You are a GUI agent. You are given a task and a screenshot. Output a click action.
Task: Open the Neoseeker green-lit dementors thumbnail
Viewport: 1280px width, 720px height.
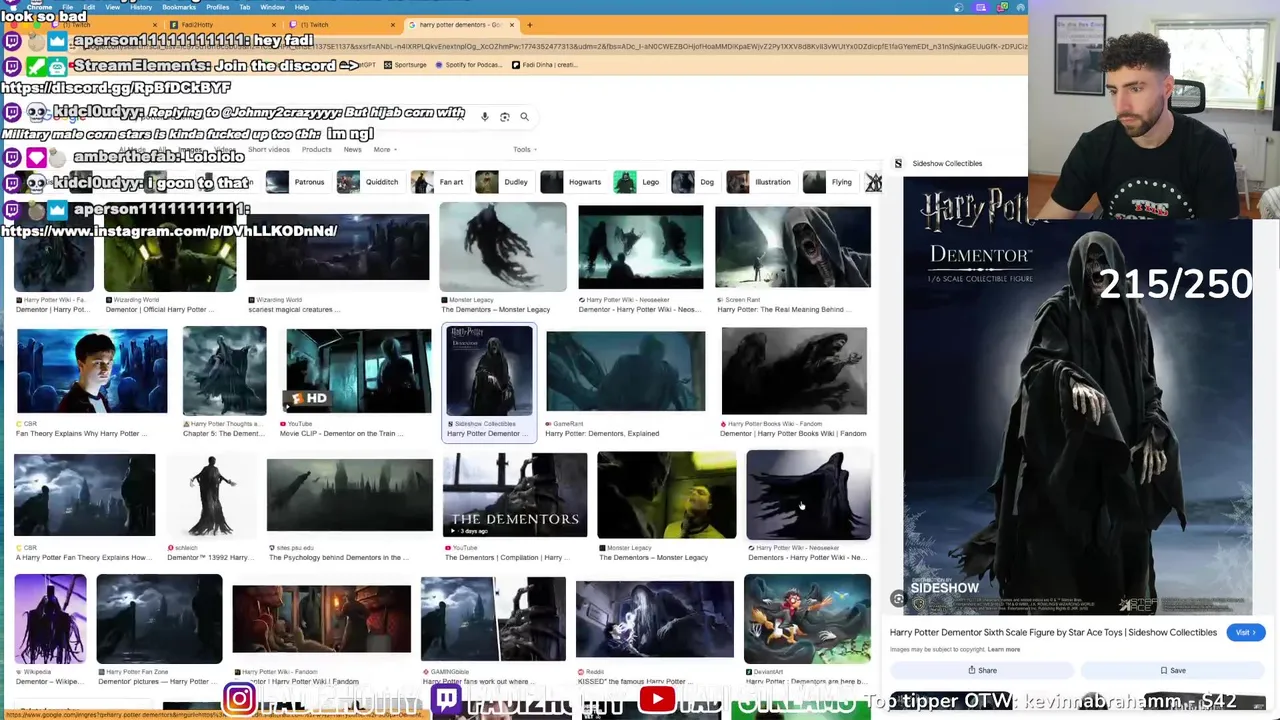tap(641, 247)
